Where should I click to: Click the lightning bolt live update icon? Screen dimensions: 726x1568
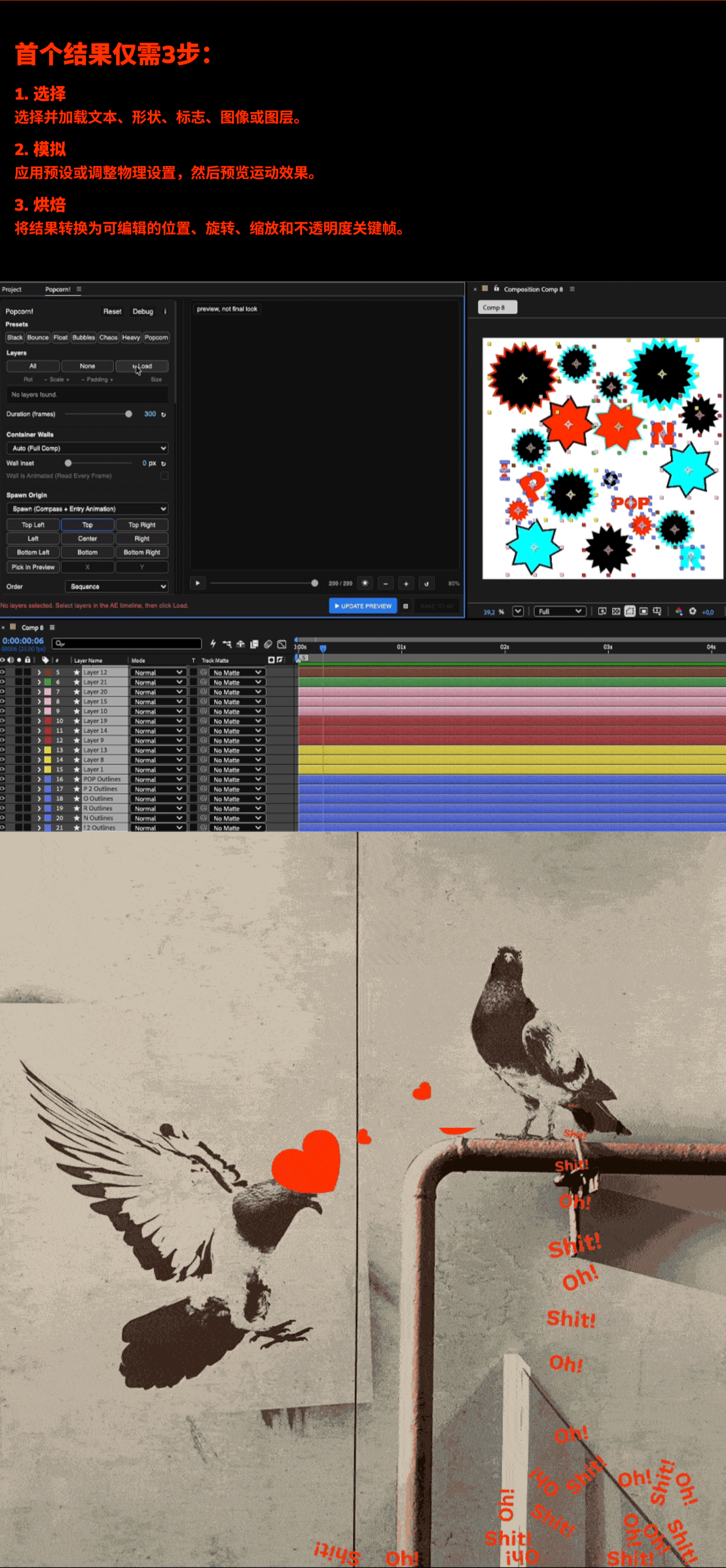213,643
